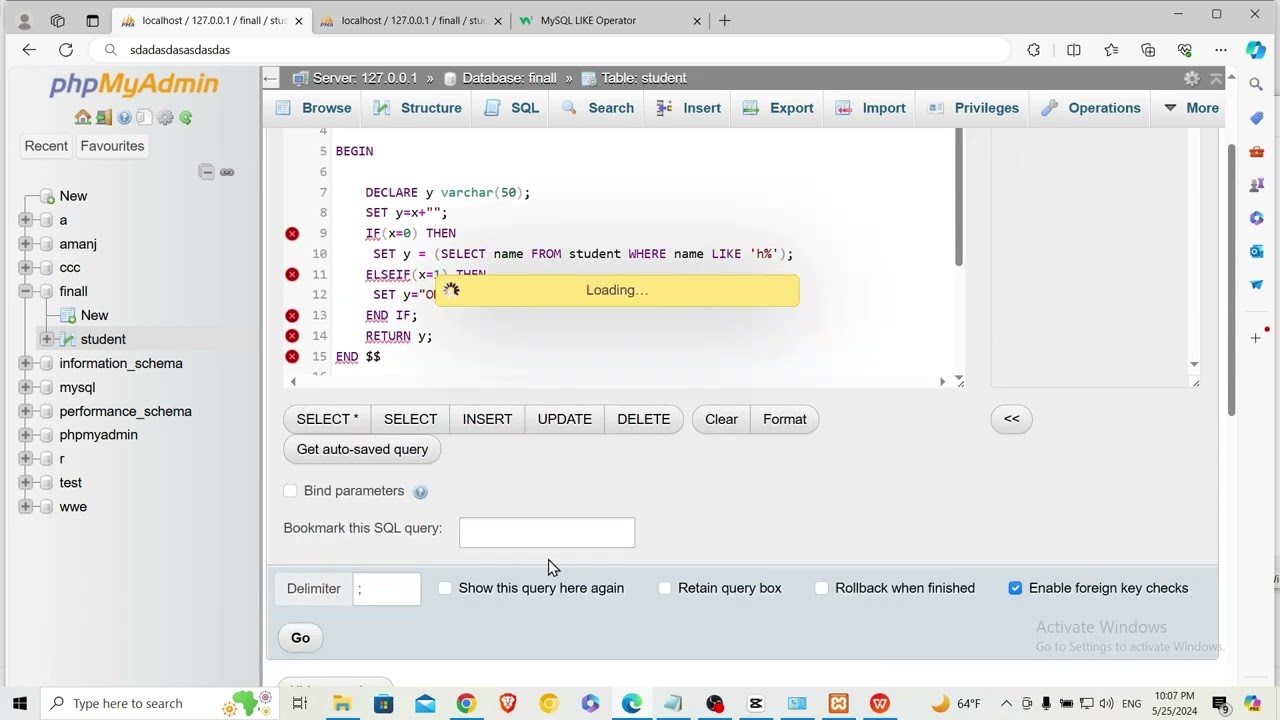Click the browser address bar
This screenshot has width=1280, height=720.
tap(550, 50)
